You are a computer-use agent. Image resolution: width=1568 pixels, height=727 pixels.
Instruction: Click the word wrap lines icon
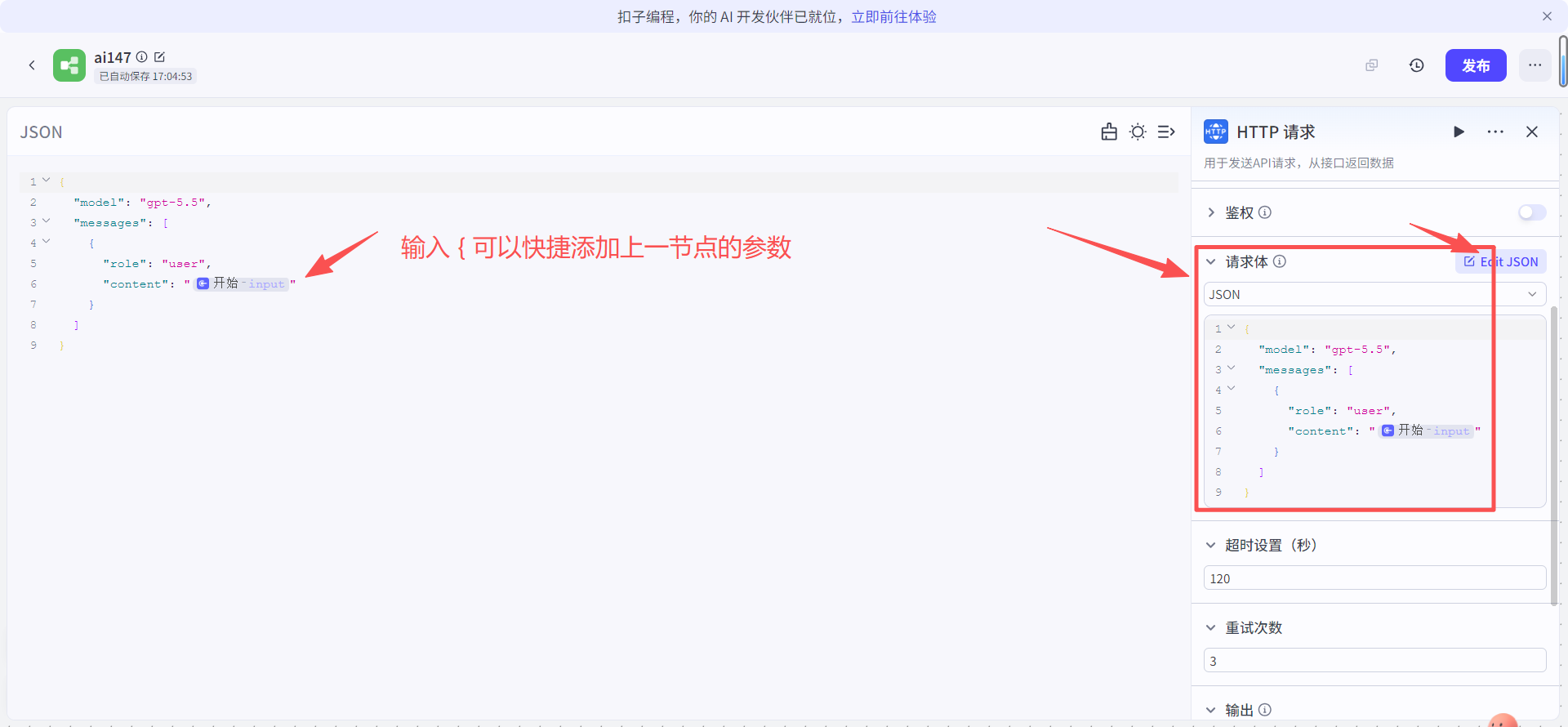1166,132
